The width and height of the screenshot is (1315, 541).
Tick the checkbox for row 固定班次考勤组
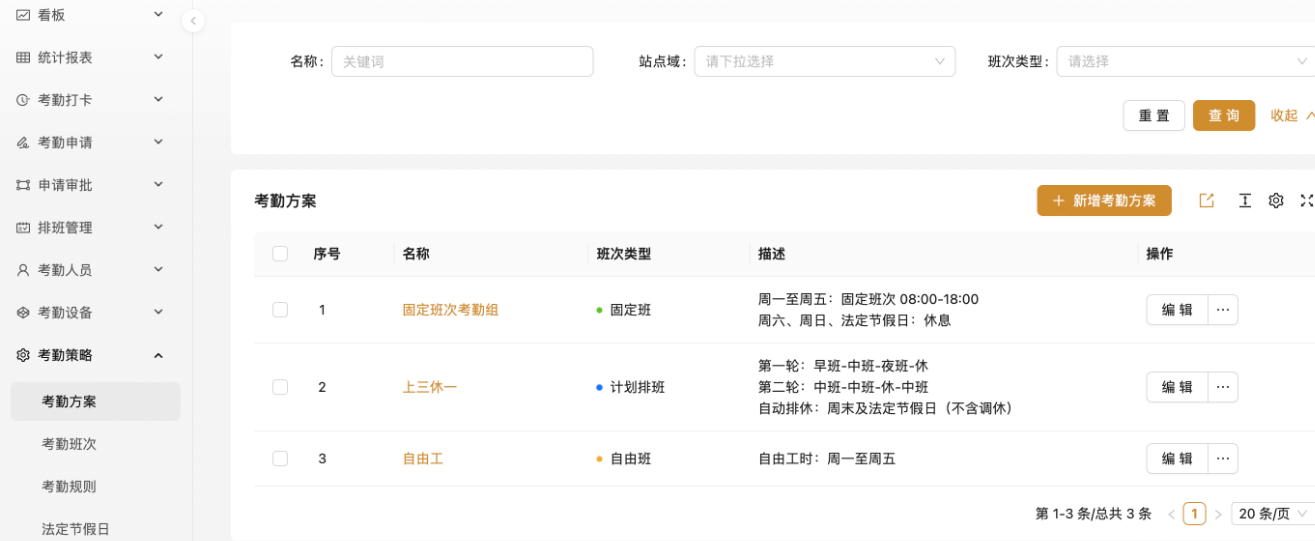280,310
